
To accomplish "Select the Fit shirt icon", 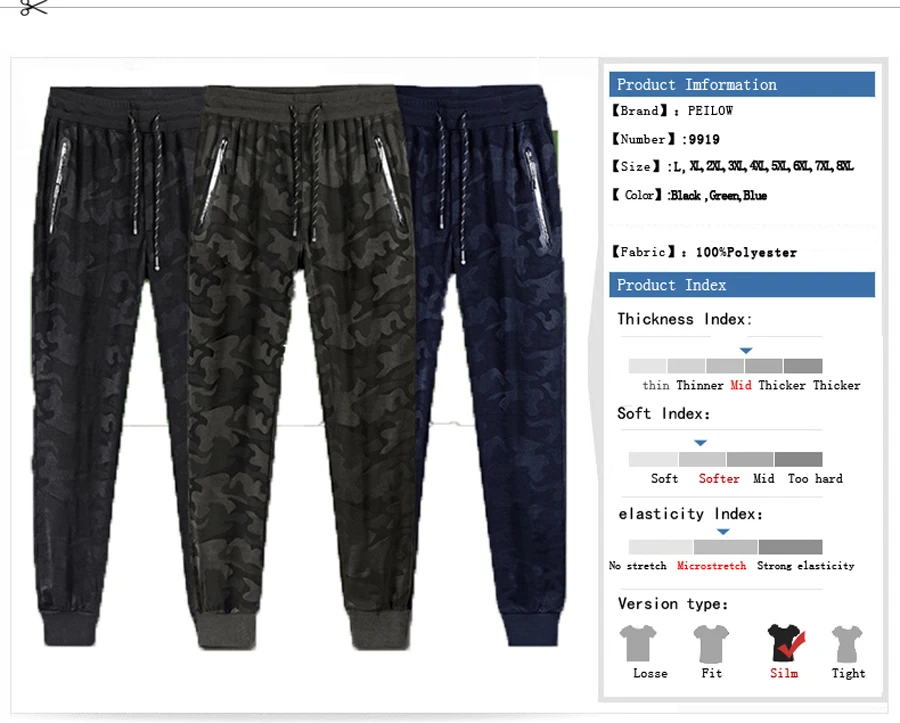I will [711, 644].
